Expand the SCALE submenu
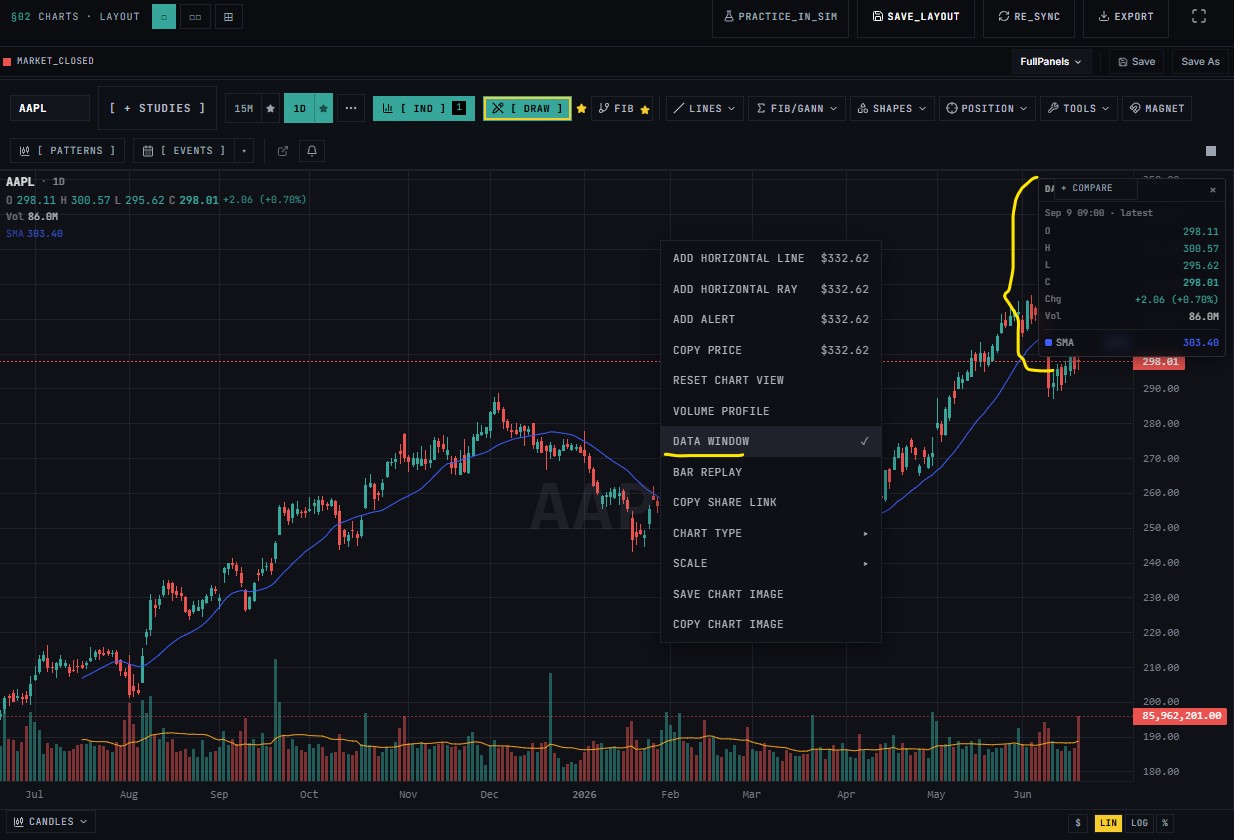The image size is (1234, 840). pos(771,563)
